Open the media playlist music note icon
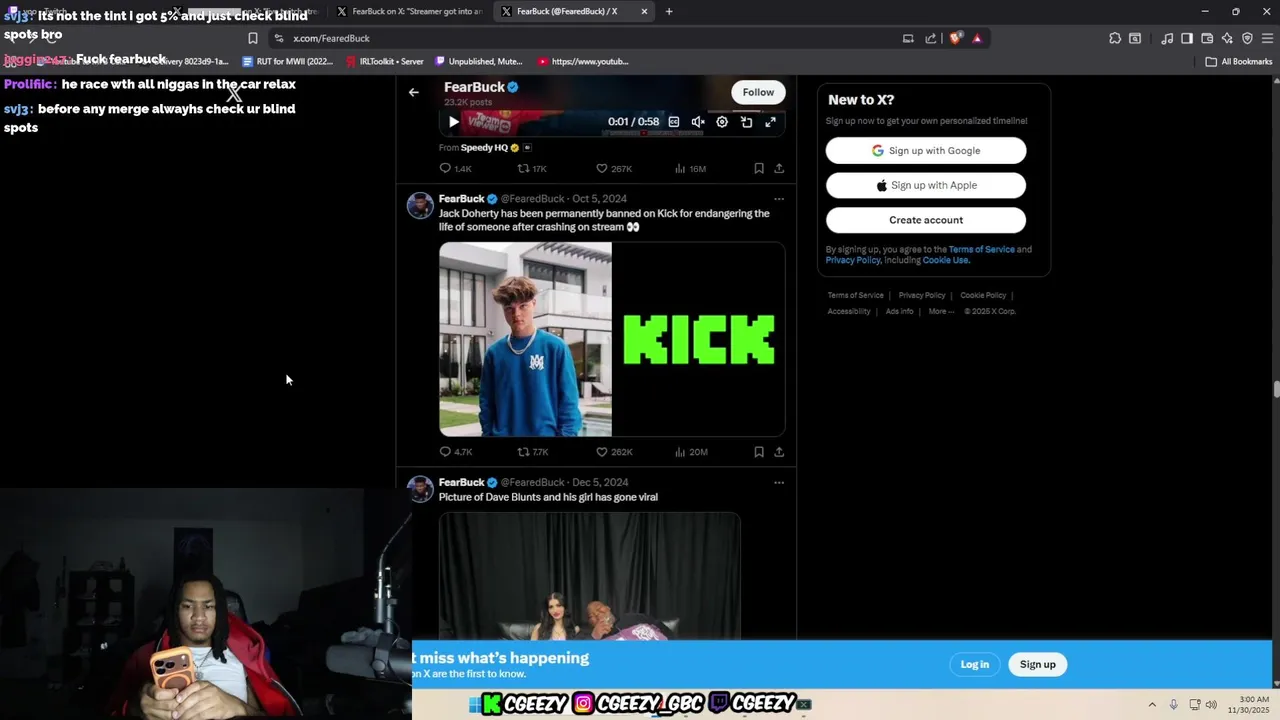 tap(1167, 38)
